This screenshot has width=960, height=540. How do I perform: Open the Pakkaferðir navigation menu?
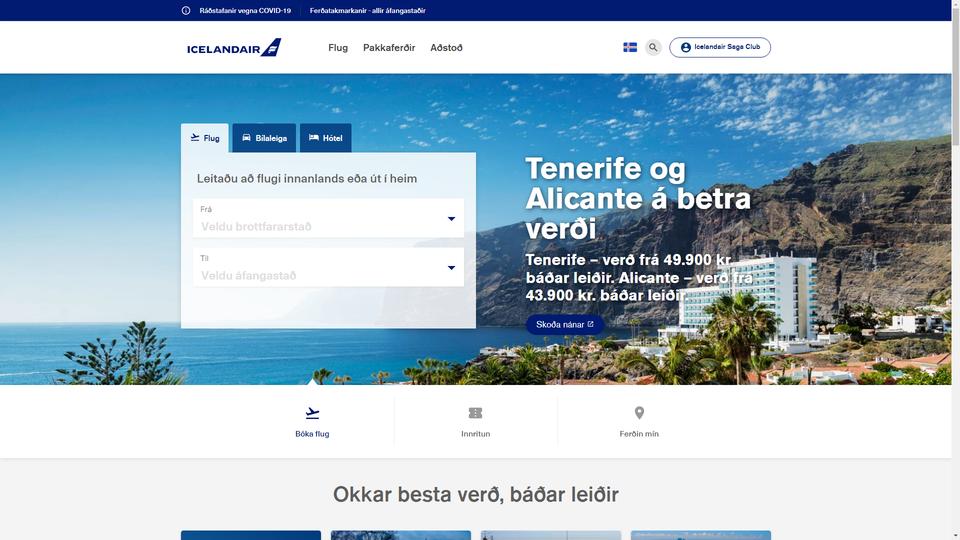coord(389,48)
